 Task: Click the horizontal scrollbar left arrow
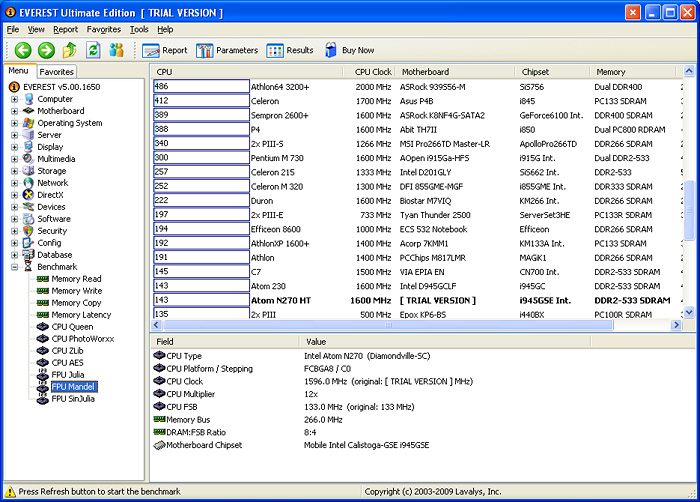[157, 325]
